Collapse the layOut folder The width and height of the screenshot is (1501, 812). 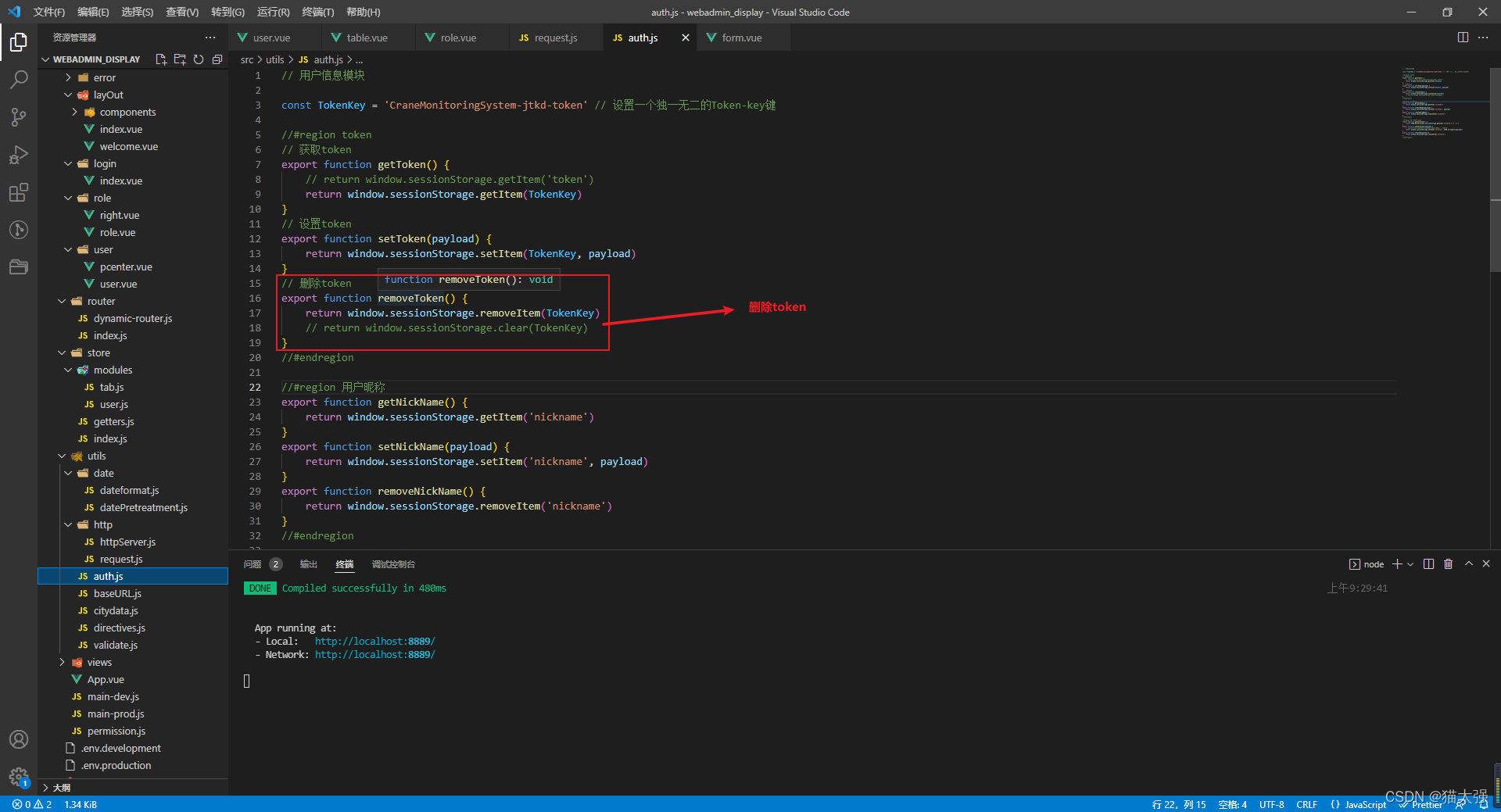pos(68,95)
